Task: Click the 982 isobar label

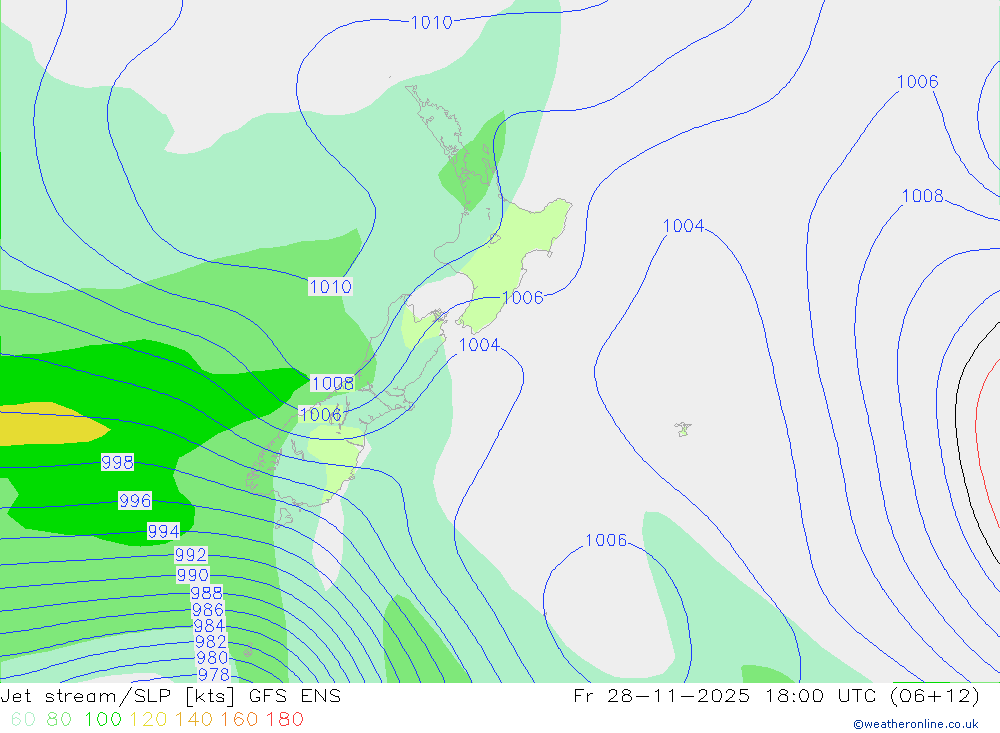Action: pyautogui.click(x=211, y=641)
